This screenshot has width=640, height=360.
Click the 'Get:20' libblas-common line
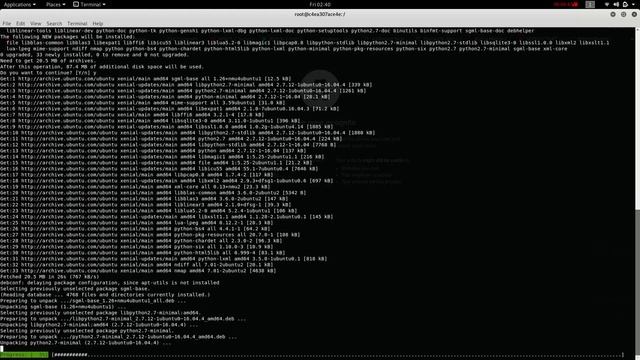(x=153, y=193)
